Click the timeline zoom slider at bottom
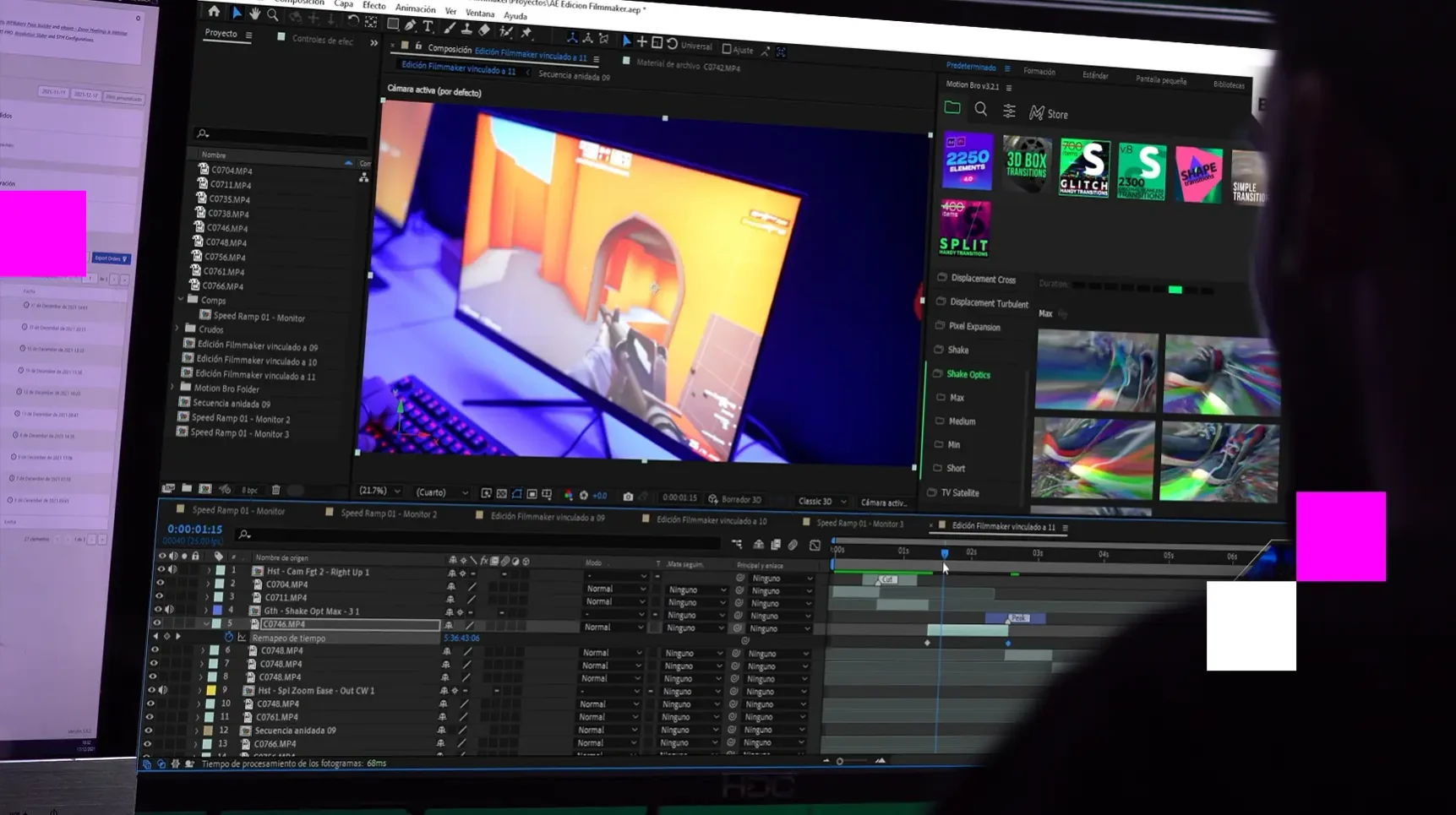 click(x=853, y=761)
